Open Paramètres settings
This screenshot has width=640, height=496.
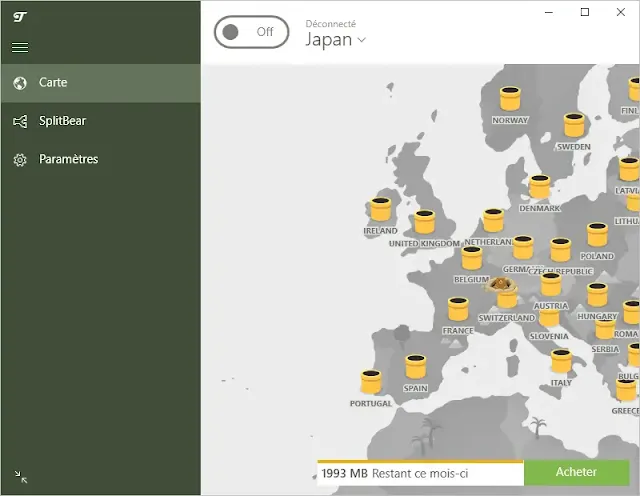(101, 159)
